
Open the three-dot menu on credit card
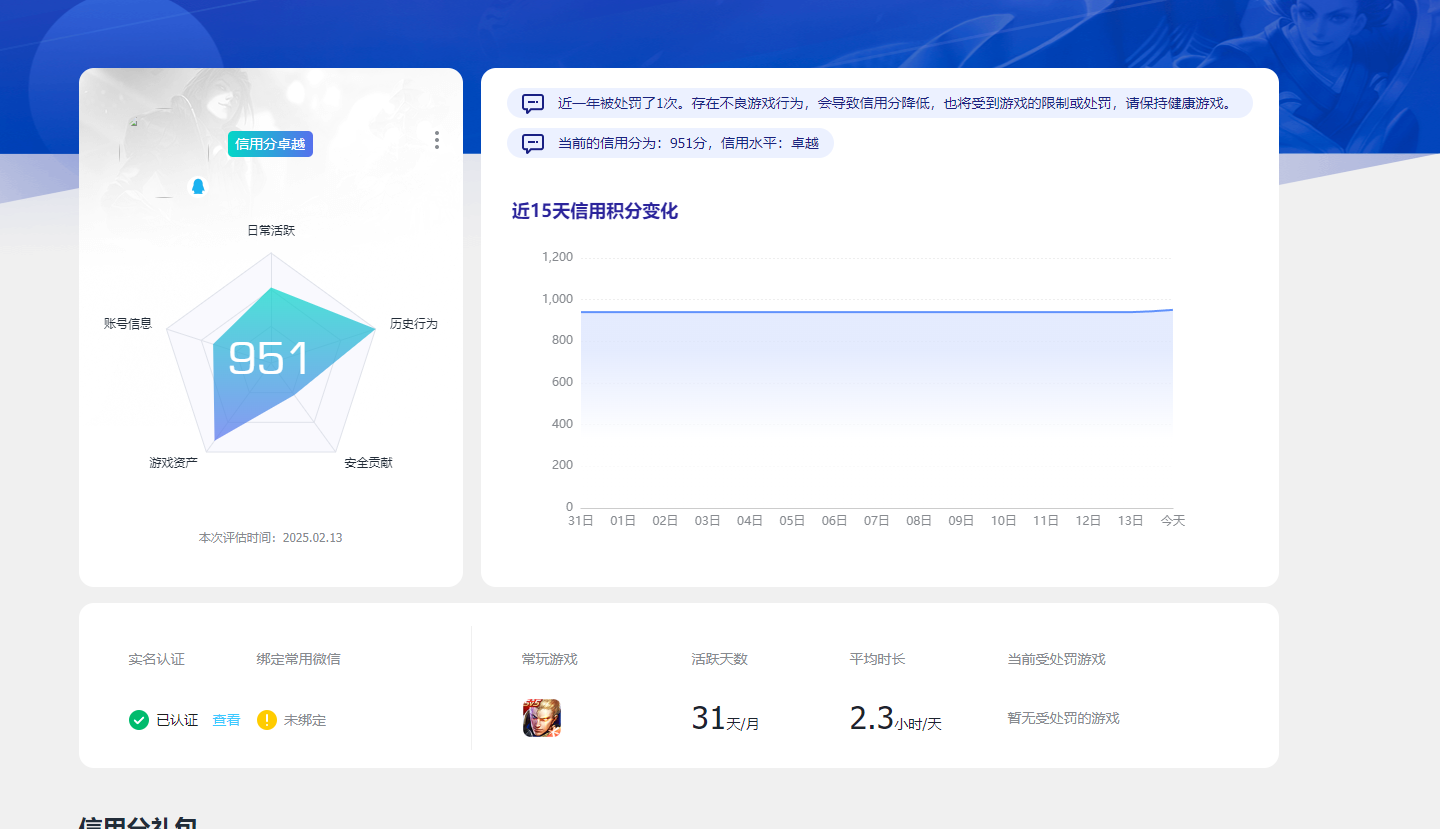pos(437,140)
